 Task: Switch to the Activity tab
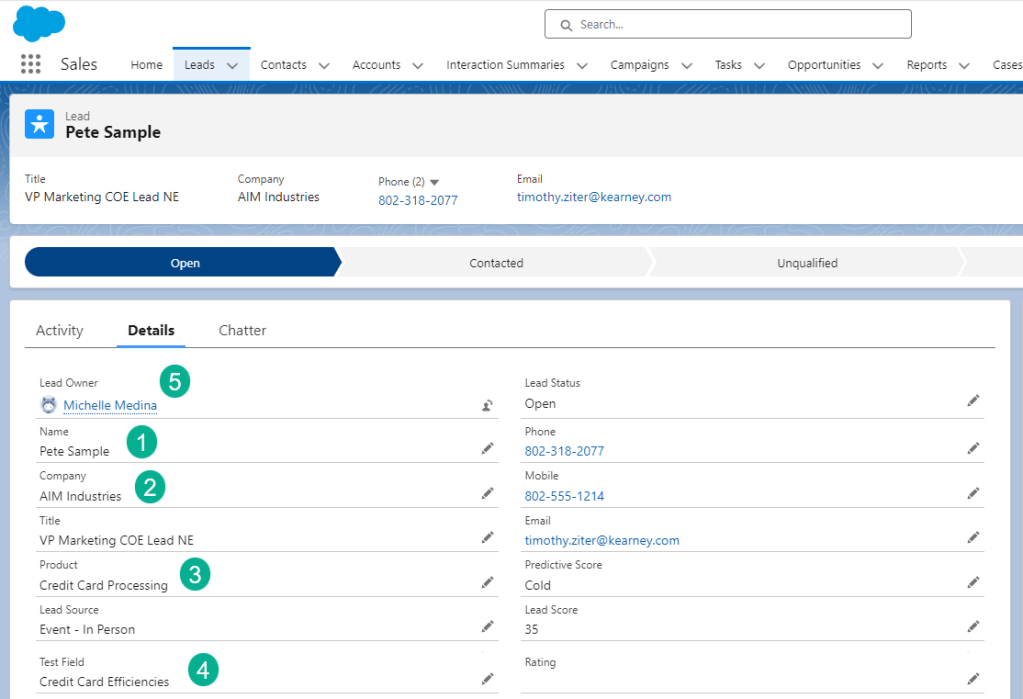pyautogui.click(x=59, y=330)
